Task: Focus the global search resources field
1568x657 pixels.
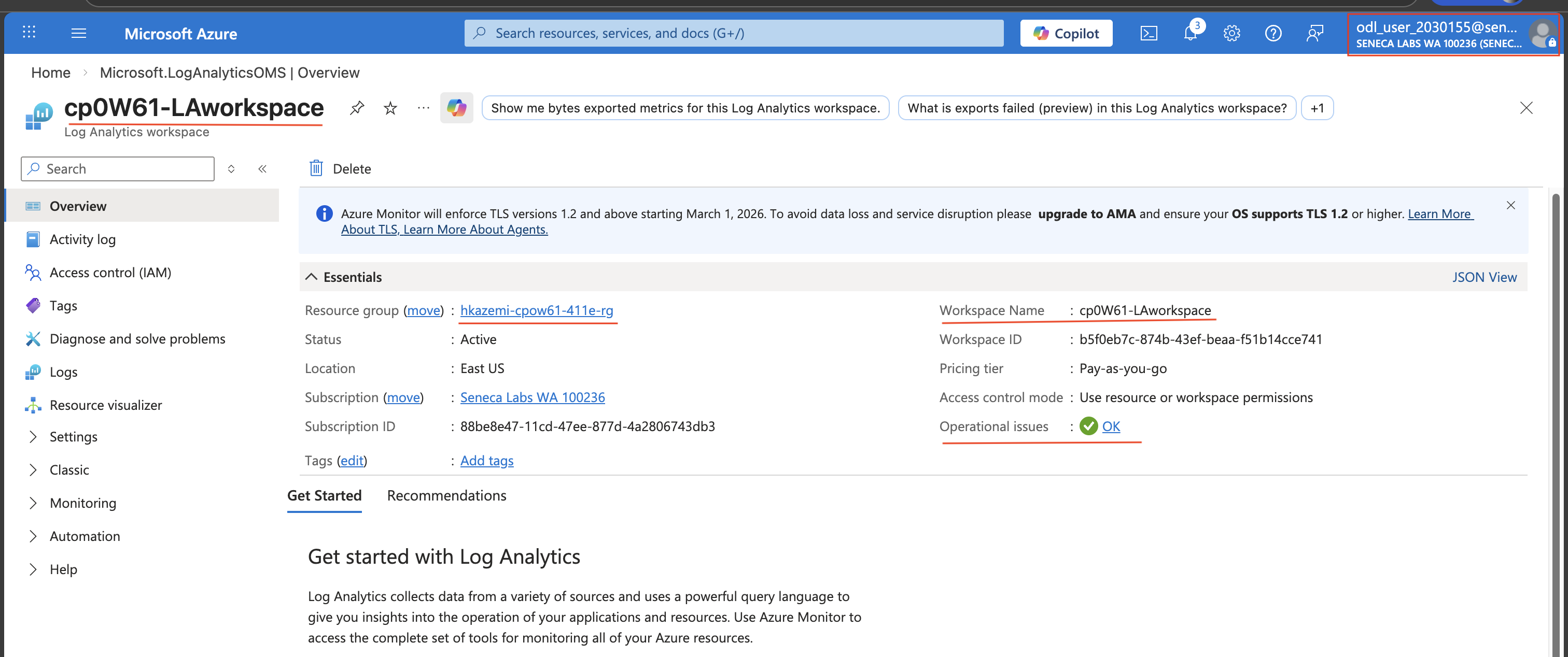Action: [x=734, y=33]
